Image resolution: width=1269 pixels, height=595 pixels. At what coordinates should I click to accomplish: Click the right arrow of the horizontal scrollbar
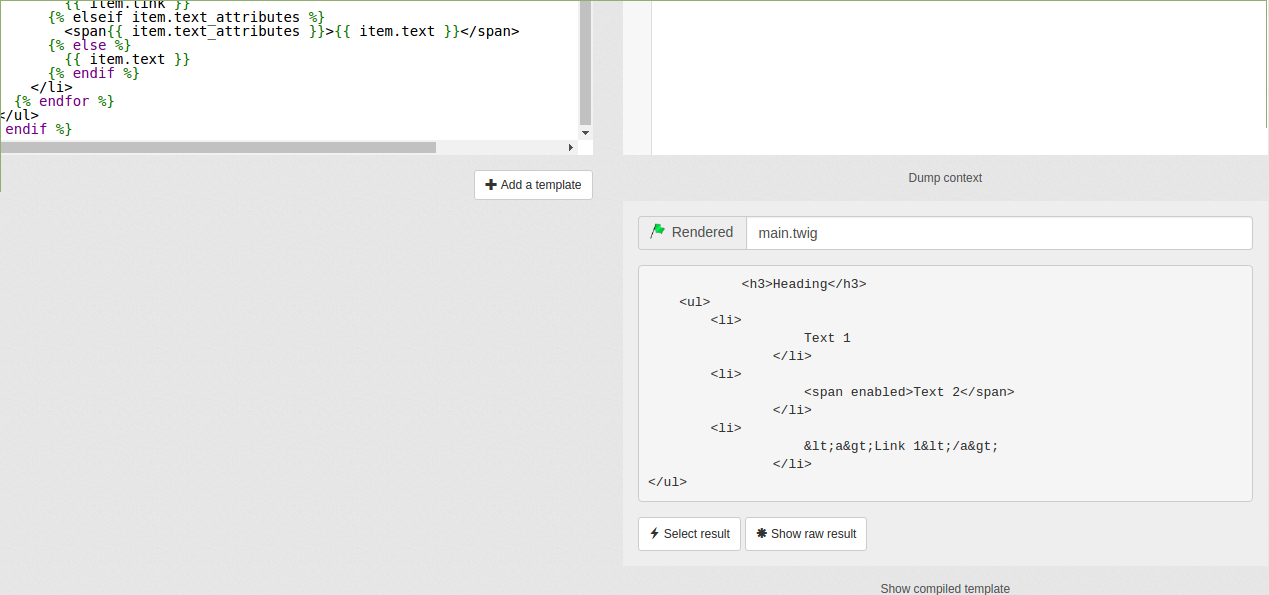pos(571,146)
